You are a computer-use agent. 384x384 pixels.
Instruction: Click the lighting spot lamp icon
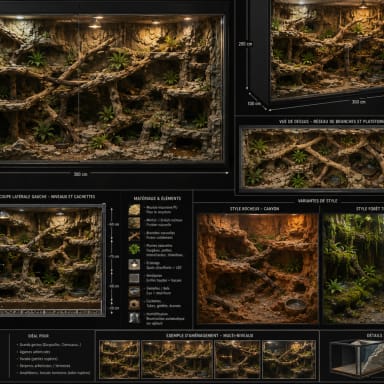[x=134, y=264]
